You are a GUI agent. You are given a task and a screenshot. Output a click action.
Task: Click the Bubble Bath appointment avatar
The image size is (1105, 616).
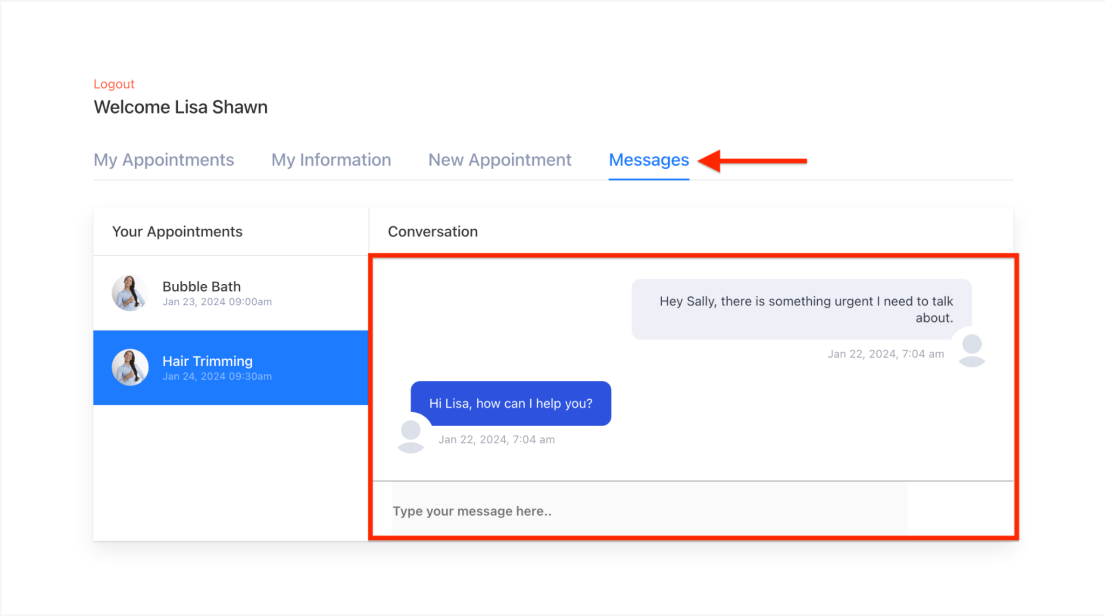[130, 292]
